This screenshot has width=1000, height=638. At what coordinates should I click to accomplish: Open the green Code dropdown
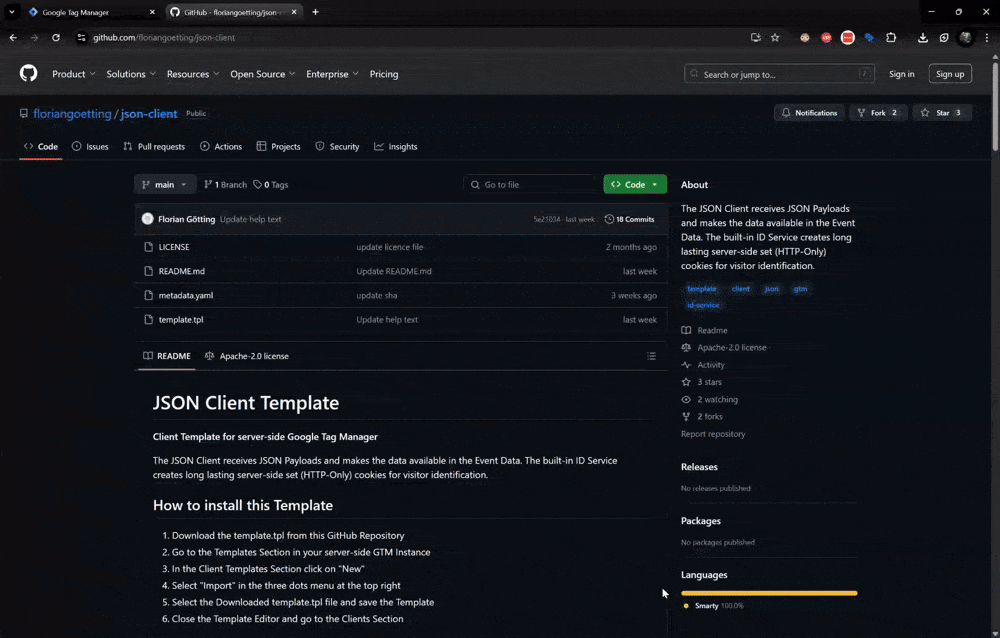[635, 184]
